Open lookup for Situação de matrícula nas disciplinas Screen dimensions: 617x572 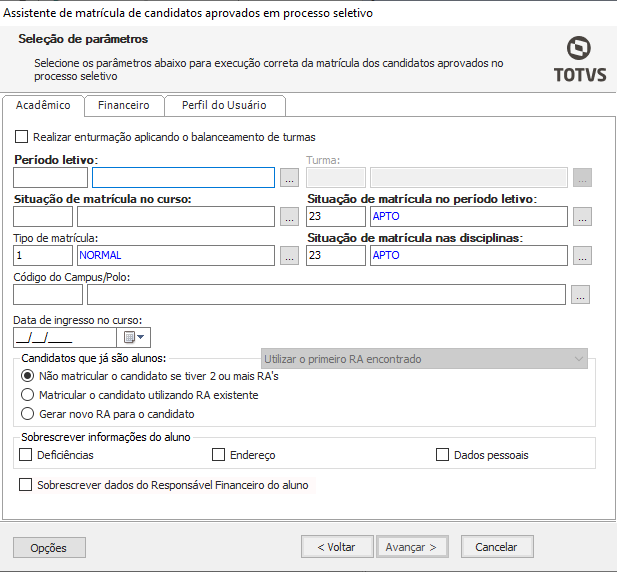pos(583,256)
